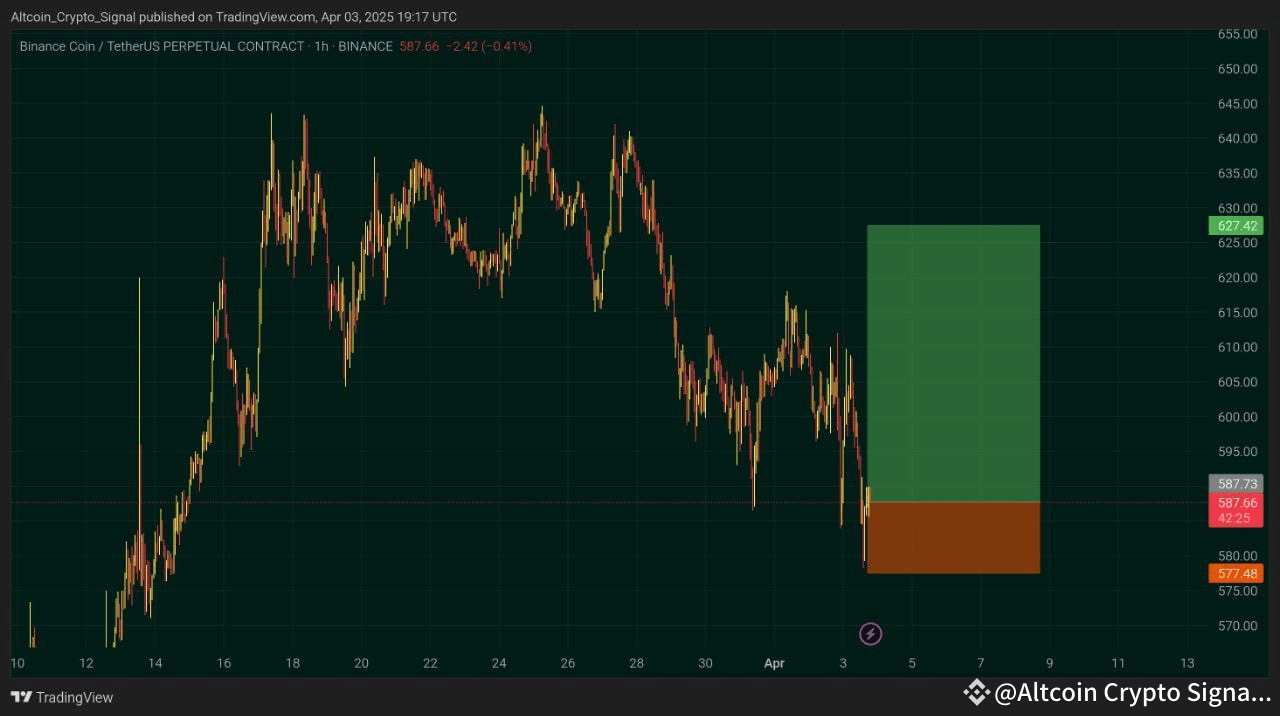Screen dimensions: 1280x716
Task: Click the 655.00 price axis label
Action: (x=1237, y=34)
